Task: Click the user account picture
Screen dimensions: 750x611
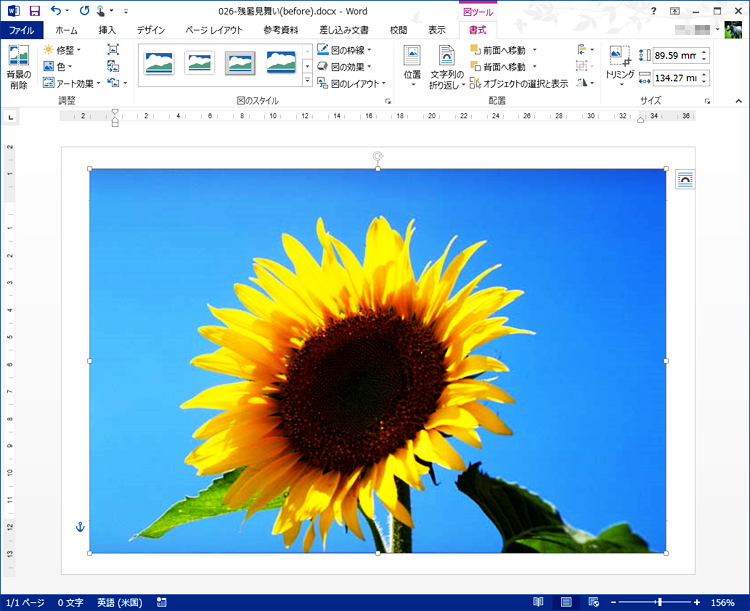Action: coord(733,30)
